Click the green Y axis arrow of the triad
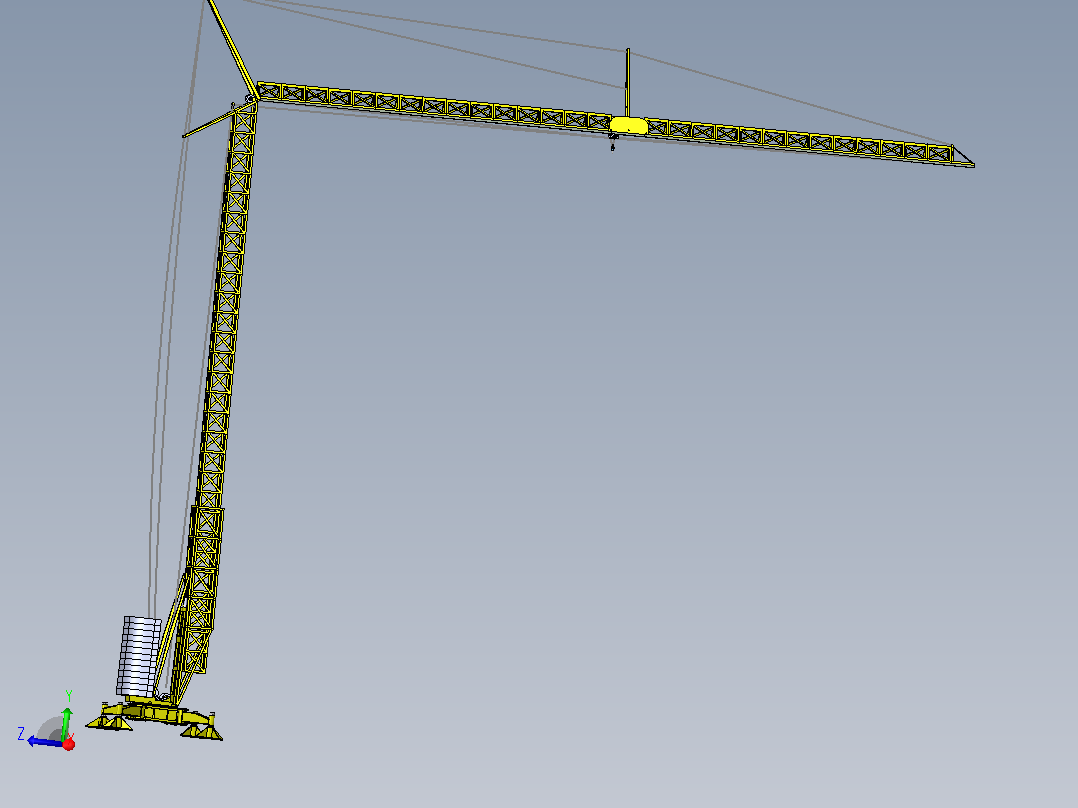This screenshot has height=808, width=1078. 66,723
